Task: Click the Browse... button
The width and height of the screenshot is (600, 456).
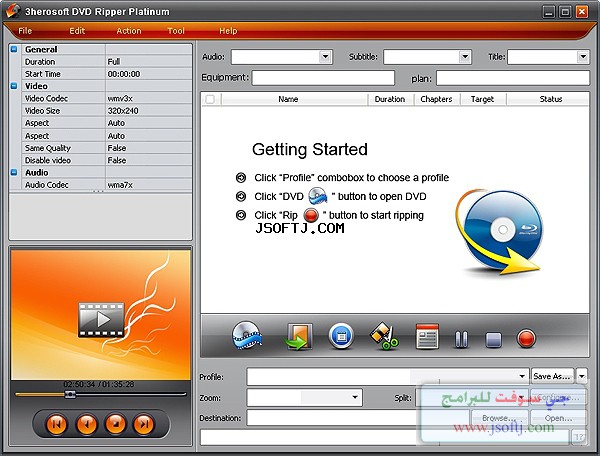Action: coord(499,418)
